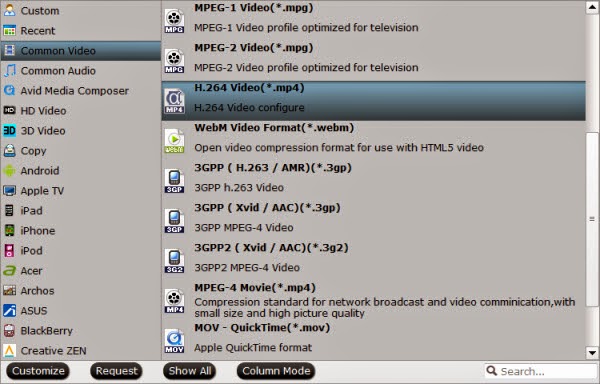Click the HD Video icon
Viewport: 600px width, 384px height.
pyautogui.click(x=10, y=110)
